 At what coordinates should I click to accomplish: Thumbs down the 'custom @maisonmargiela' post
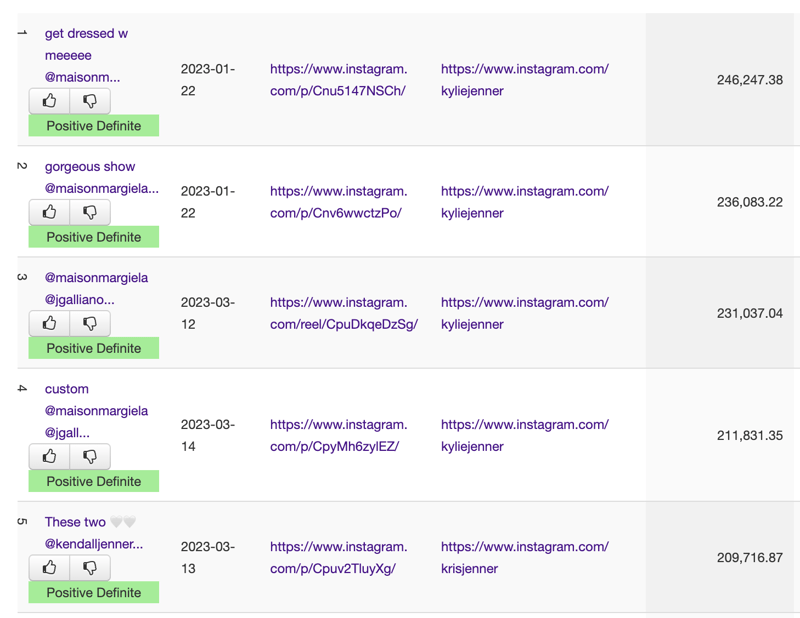click(90, 457)
